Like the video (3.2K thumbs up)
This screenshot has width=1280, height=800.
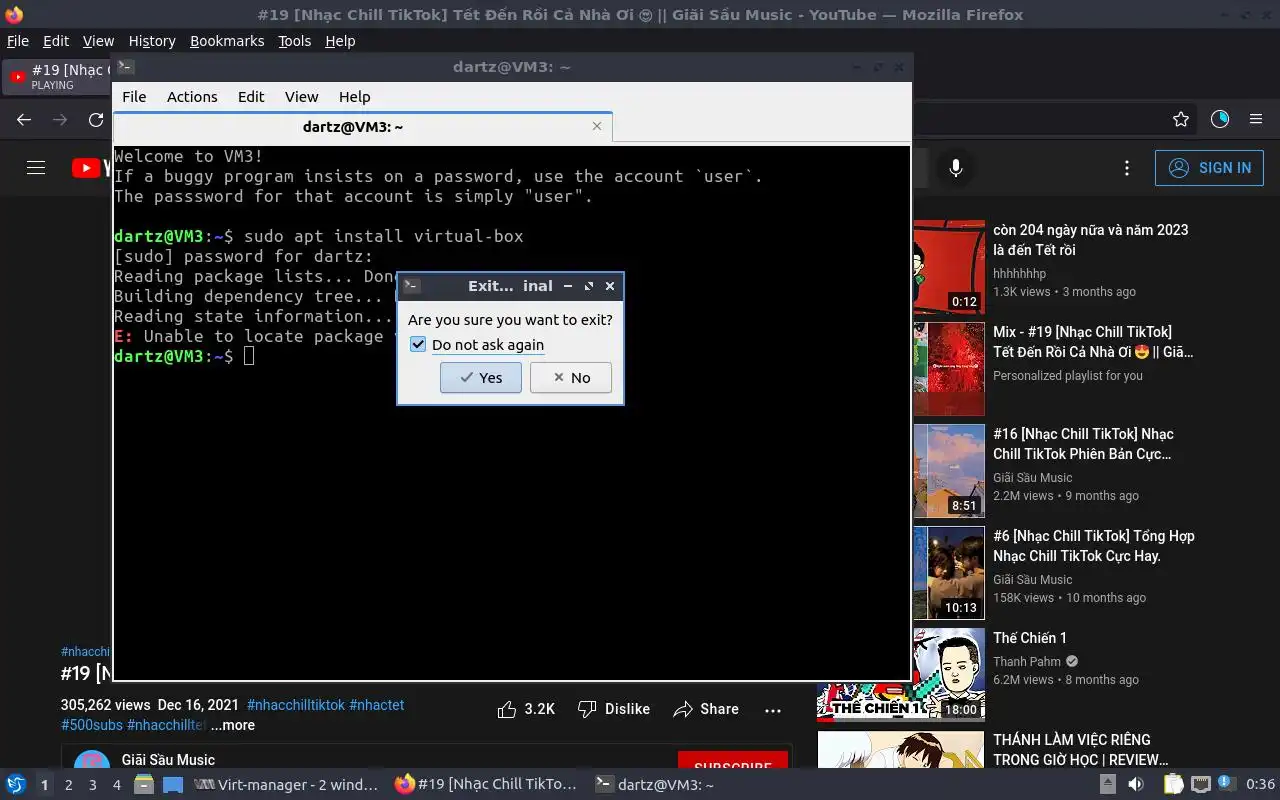point(526,709)
